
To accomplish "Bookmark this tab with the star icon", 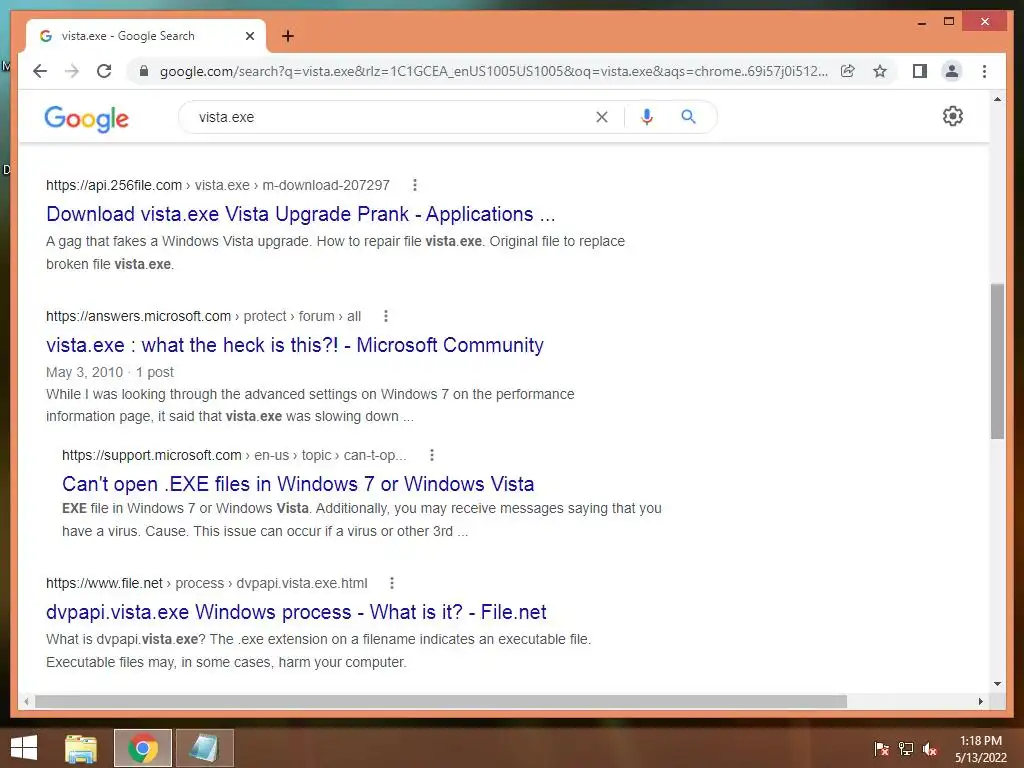I will 880,71.
